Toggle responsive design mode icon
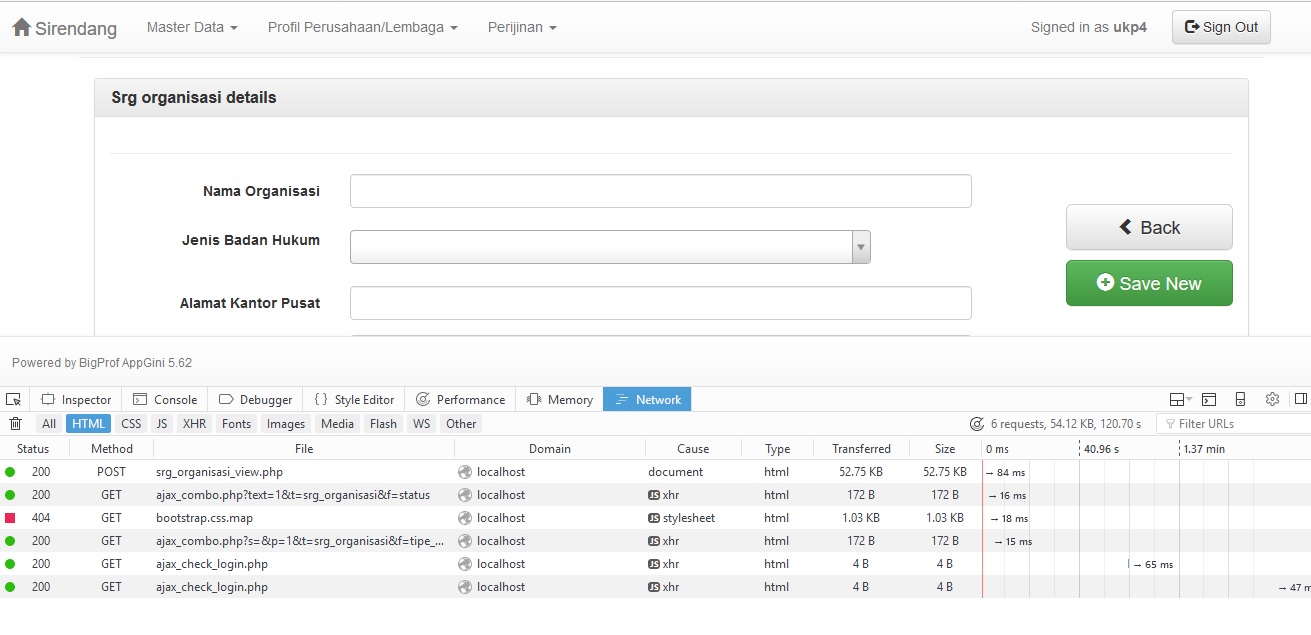Image resolution: width=1311 pixels, height=635 pixels. (1240, 399)
